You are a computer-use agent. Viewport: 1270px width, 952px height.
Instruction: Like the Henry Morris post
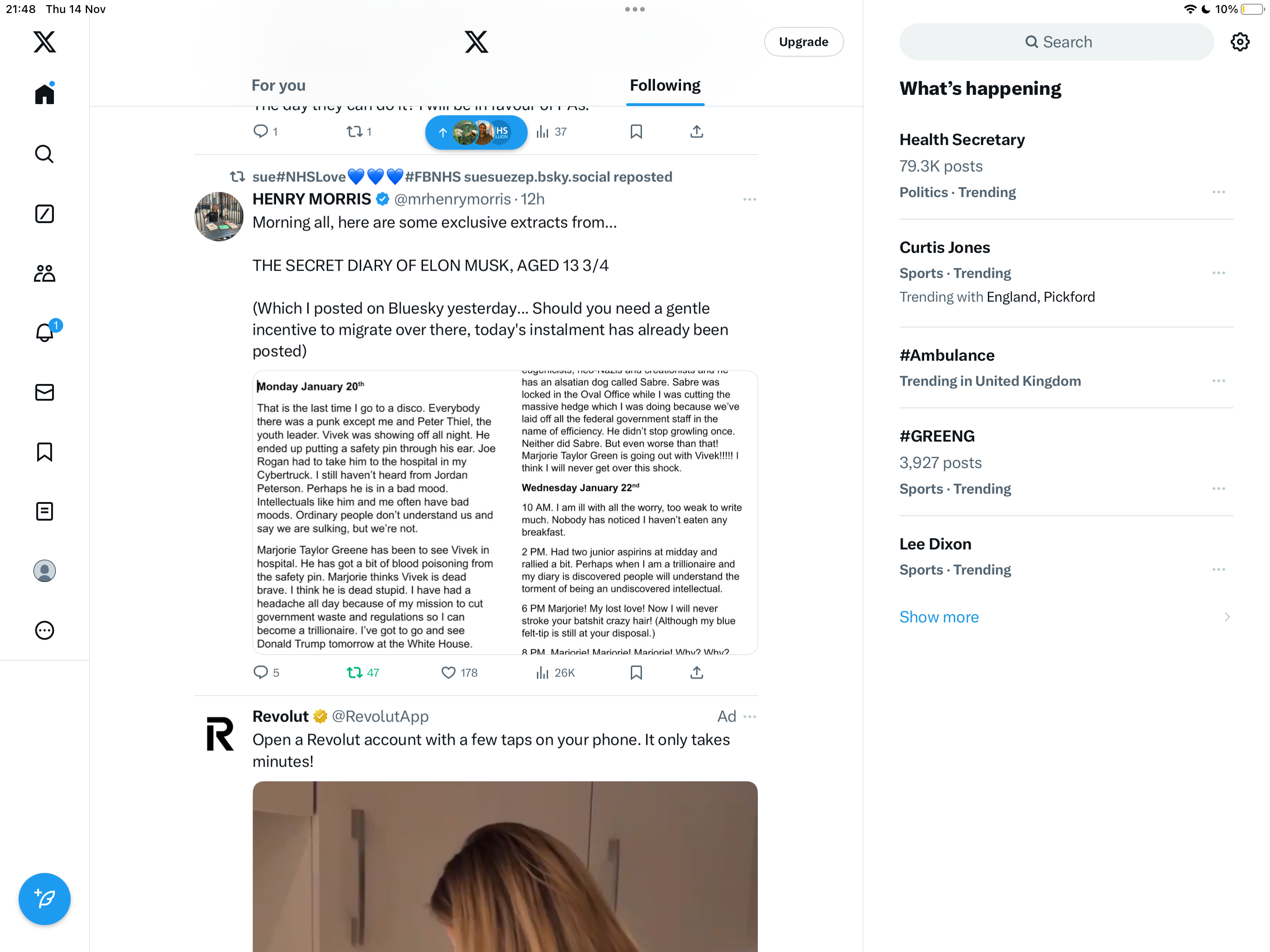pos(459,672)
